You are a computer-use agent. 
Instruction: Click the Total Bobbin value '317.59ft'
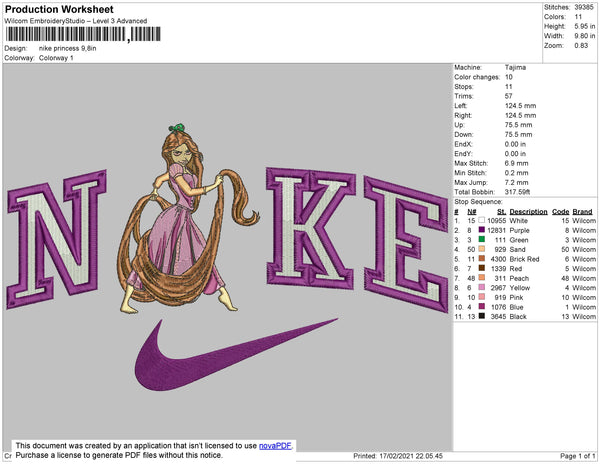click(517, 192)
